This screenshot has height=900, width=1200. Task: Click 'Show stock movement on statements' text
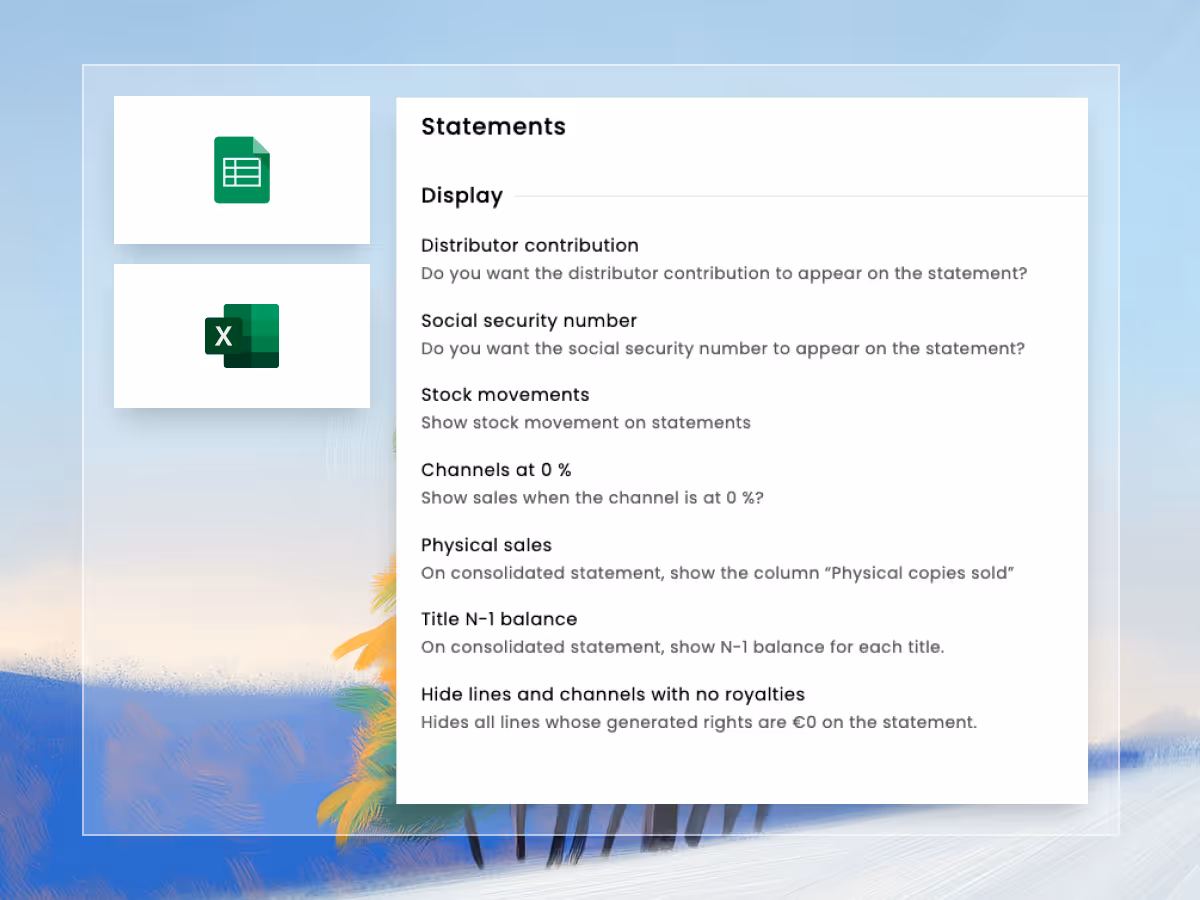point(586,423)
